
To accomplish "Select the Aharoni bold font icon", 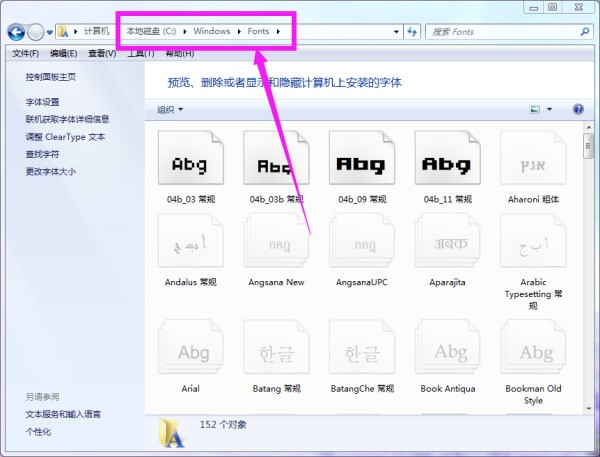I will coord(533,163).
